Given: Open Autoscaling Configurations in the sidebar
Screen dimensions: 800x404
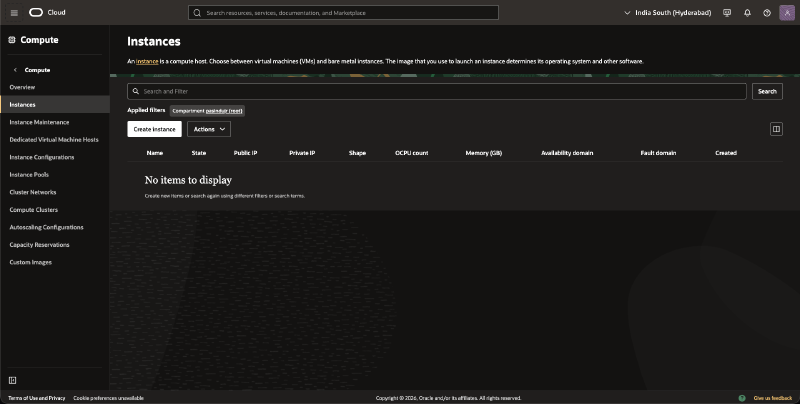Looking at the screenshot, I should (46, 227).
